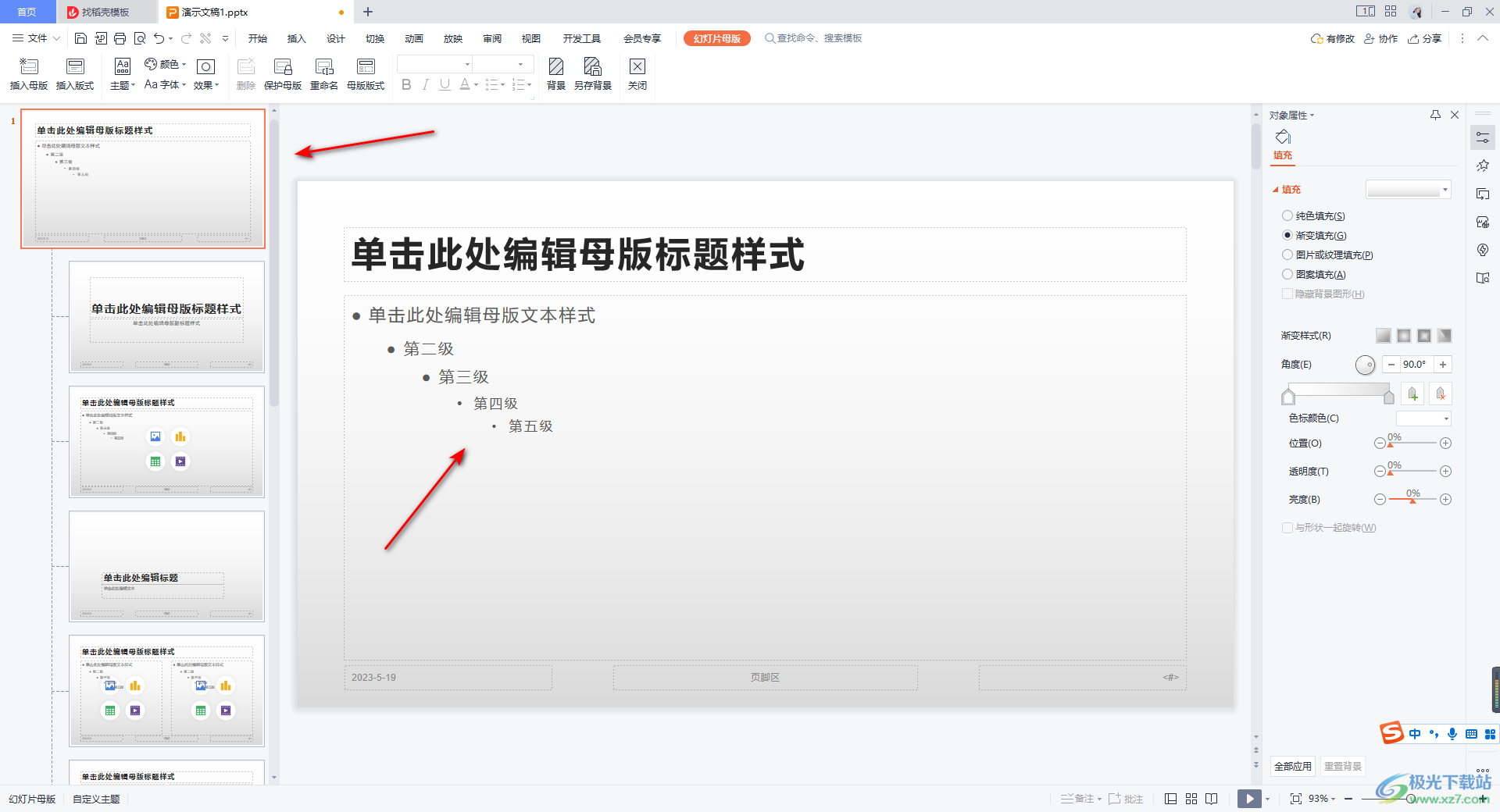Click the Insert Layout (插入版式) icon
The width and height of the screenshot is (1500, 812).
tap(75, 74)
